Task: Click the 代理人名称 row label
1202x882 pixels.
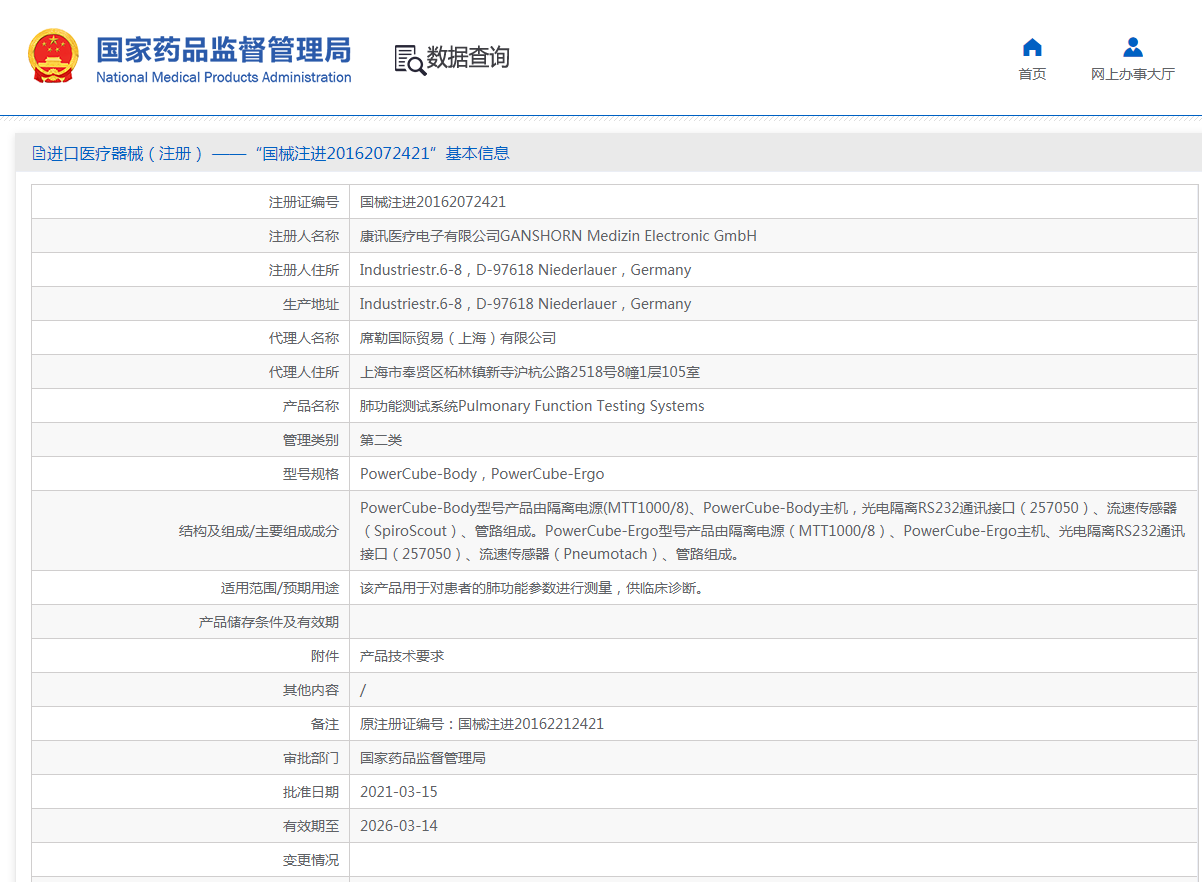Action: (304, 338)
